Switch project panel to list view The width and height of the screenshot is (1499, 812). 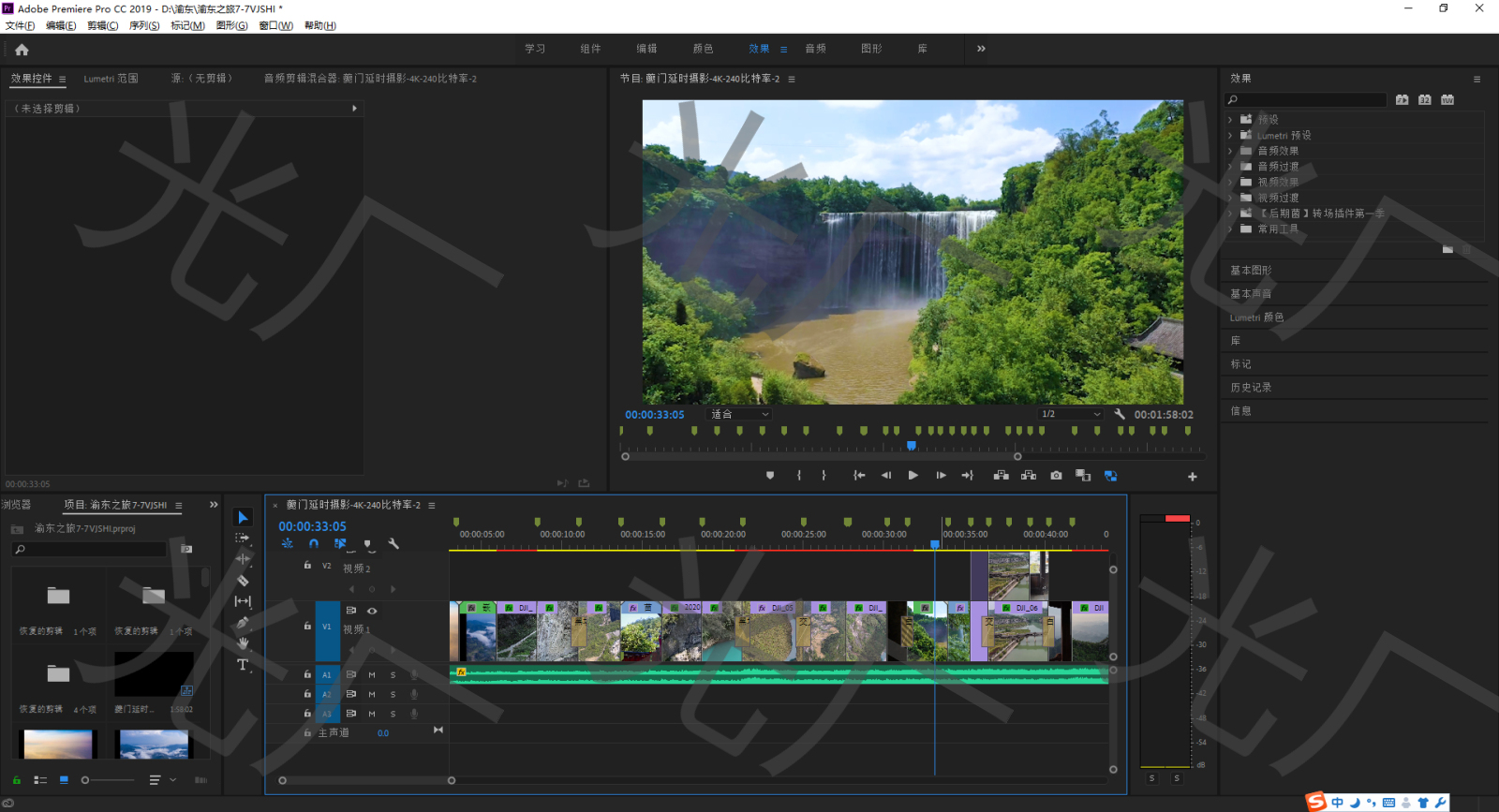(40, 780)
